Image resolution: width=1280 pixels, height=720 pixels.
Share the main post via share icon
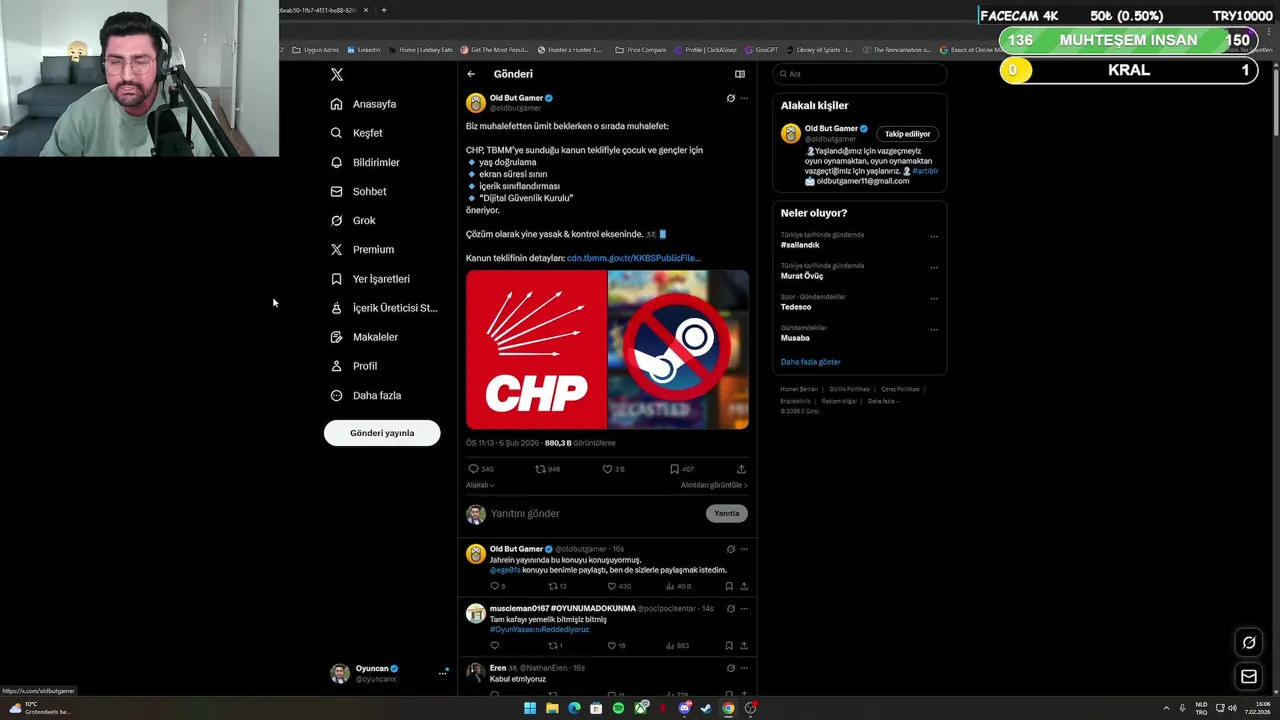(x=741, y=469)
